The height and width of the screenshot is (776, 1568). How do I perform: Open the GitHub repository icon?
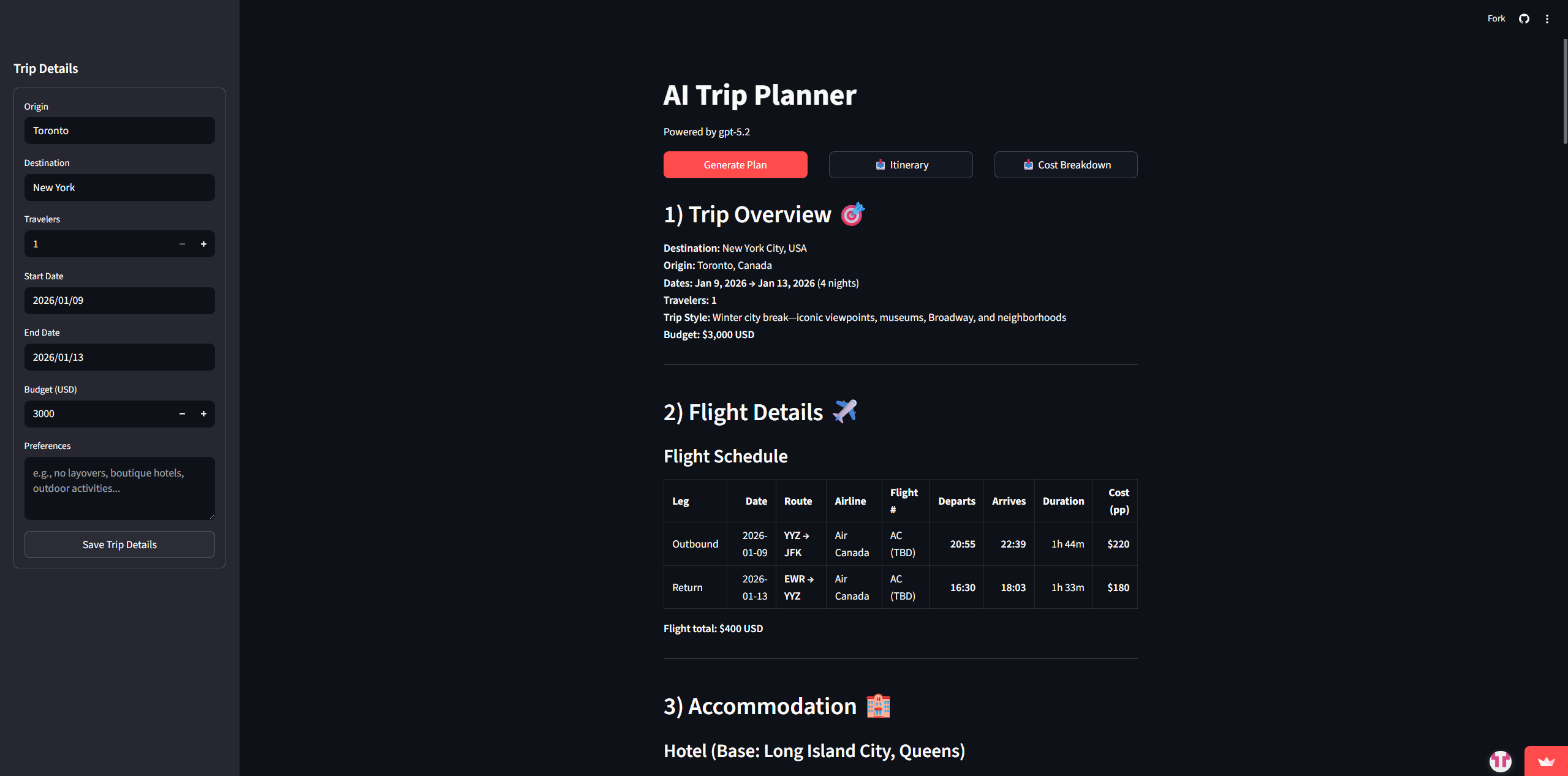tap(1524, 19)
